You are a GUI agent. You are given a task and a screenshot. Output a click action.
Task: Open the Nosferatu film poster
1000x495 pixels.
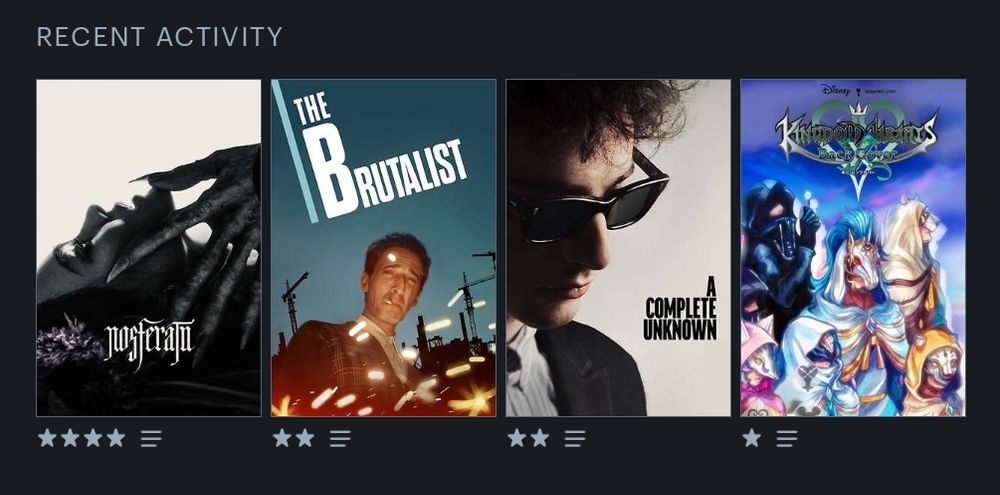[149, 248]
